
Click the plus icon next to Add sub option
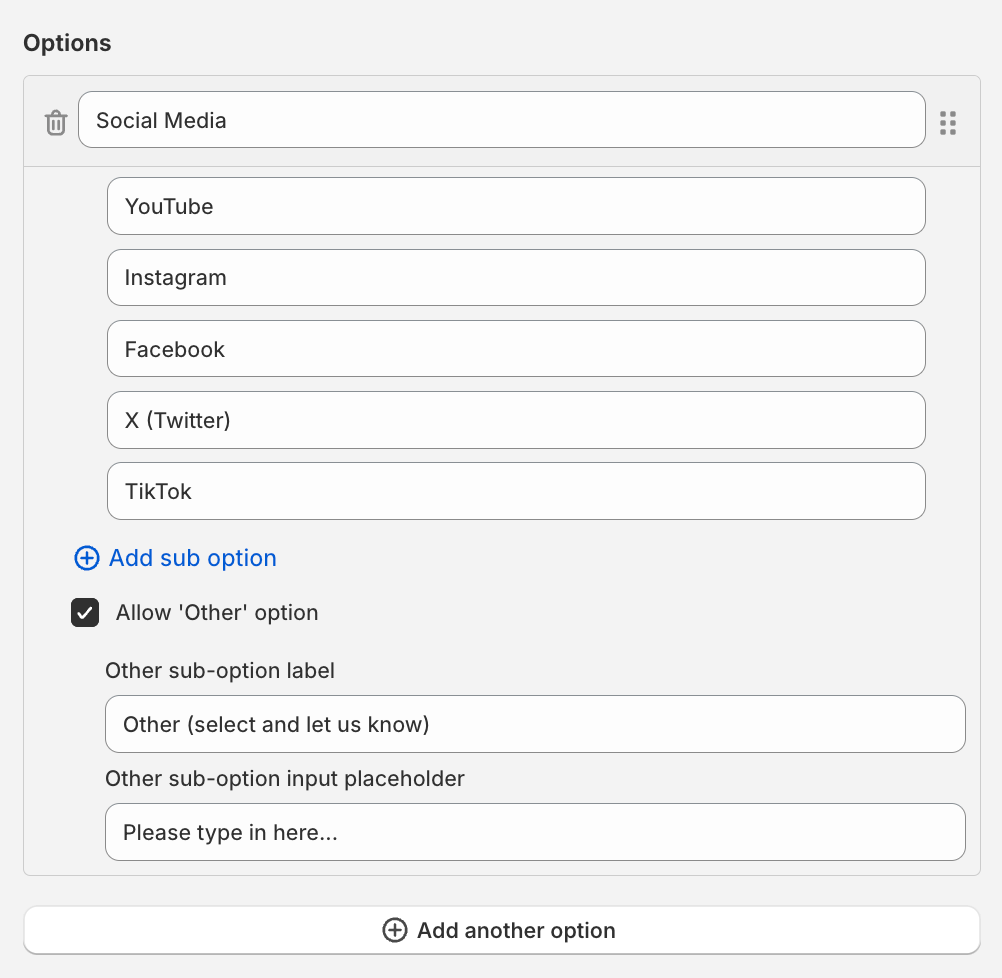click(87, 558)
